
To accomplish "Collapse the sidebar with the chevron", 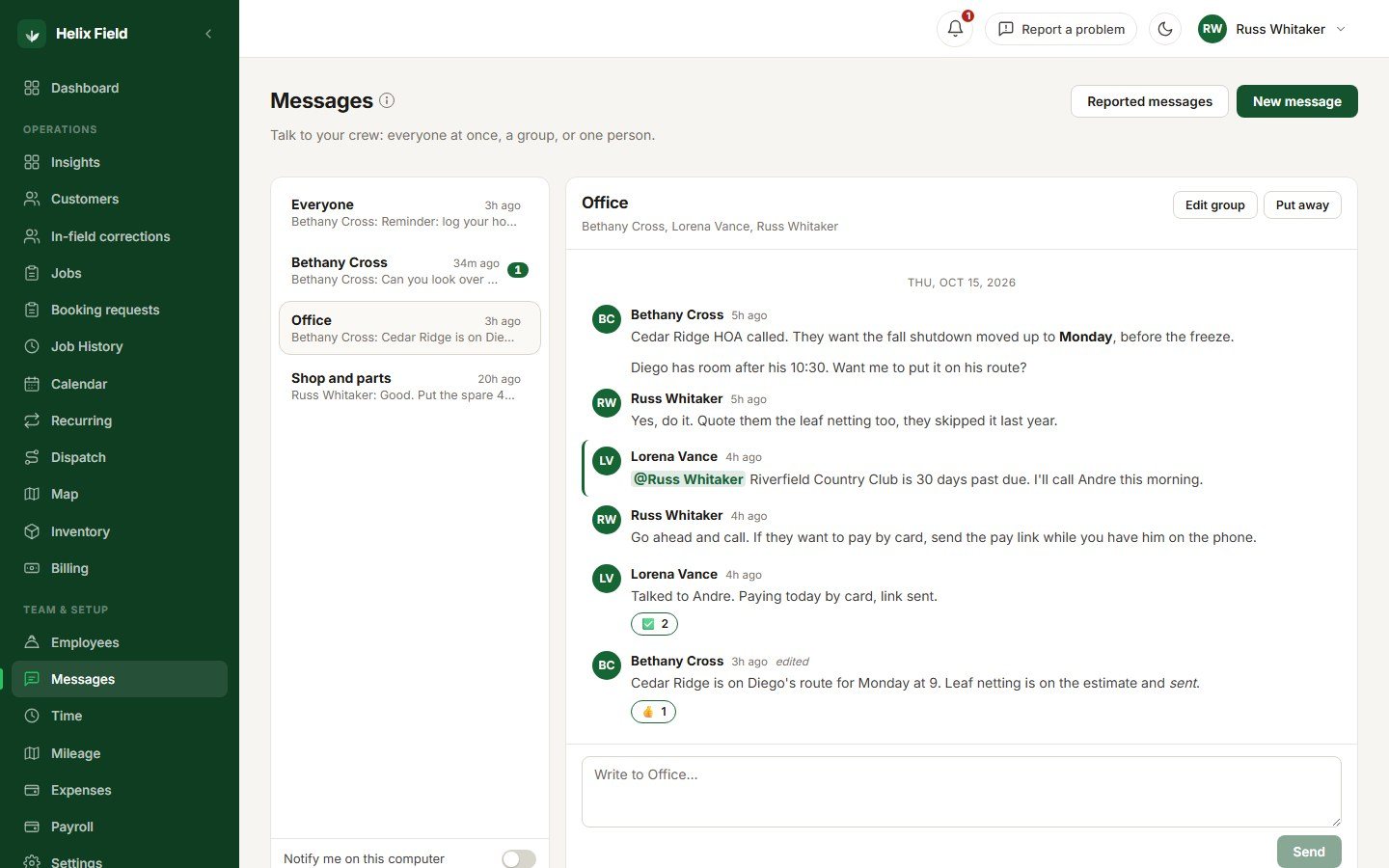I will click(x=208, y=34).
